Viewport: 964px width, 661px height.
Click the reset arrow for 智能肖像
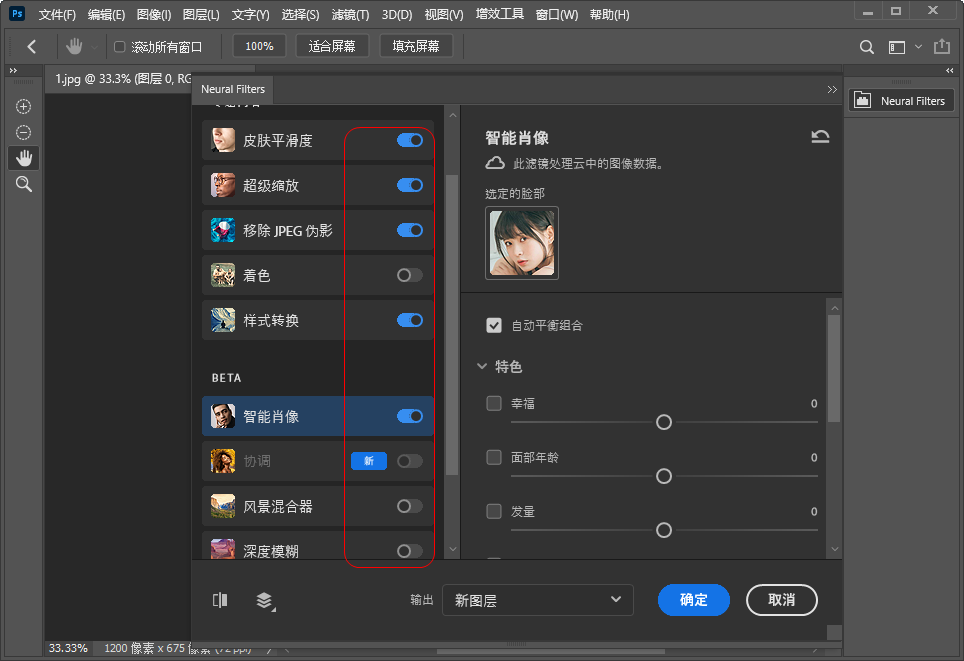[x=820, y=137]
